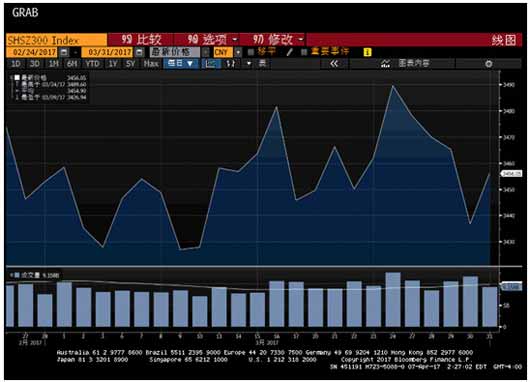Toggle the key events checkbox

click(304, 52)
